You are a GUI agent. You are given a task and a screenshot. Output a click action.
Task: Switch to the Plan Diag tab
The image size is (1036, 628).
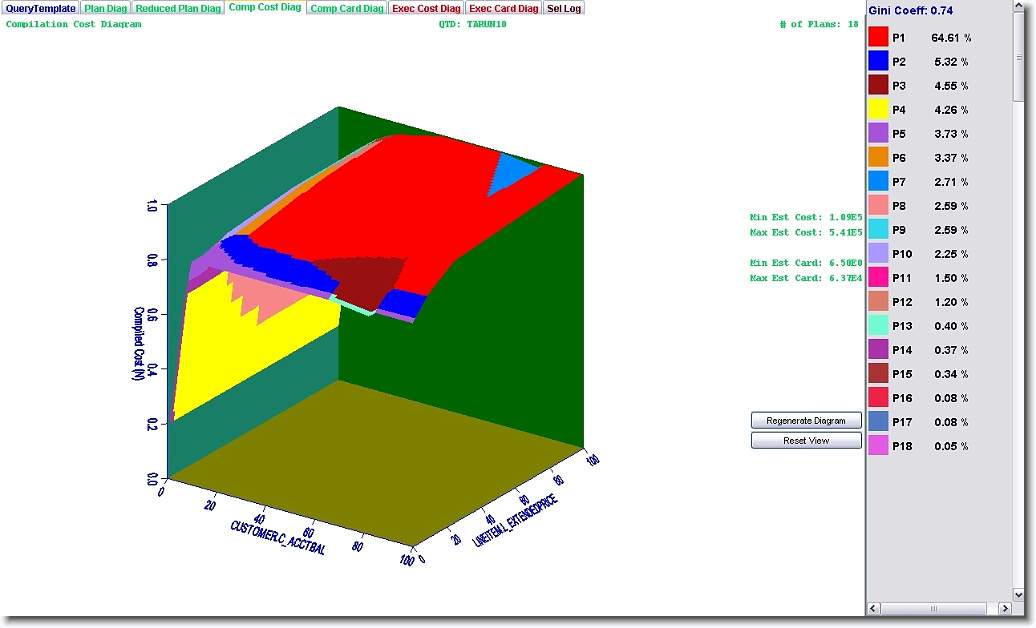[105, 8]
